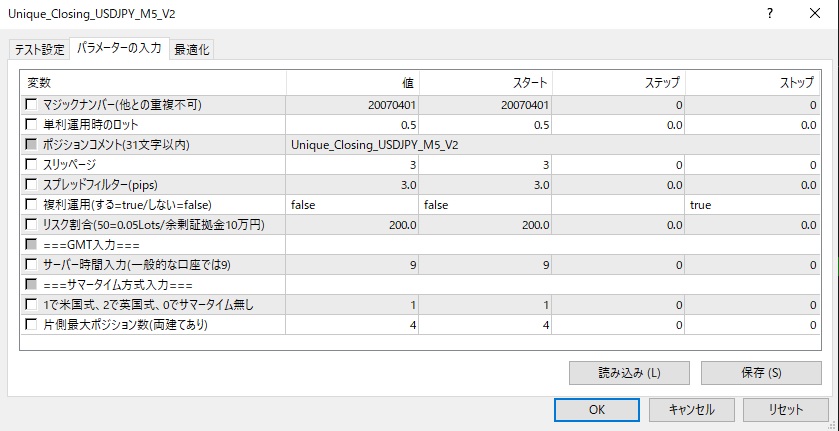Viewport: 839px width, 431px height.
Task: Check the サーバー時間入力 checkbox
Action: click(x=33, y=264)
